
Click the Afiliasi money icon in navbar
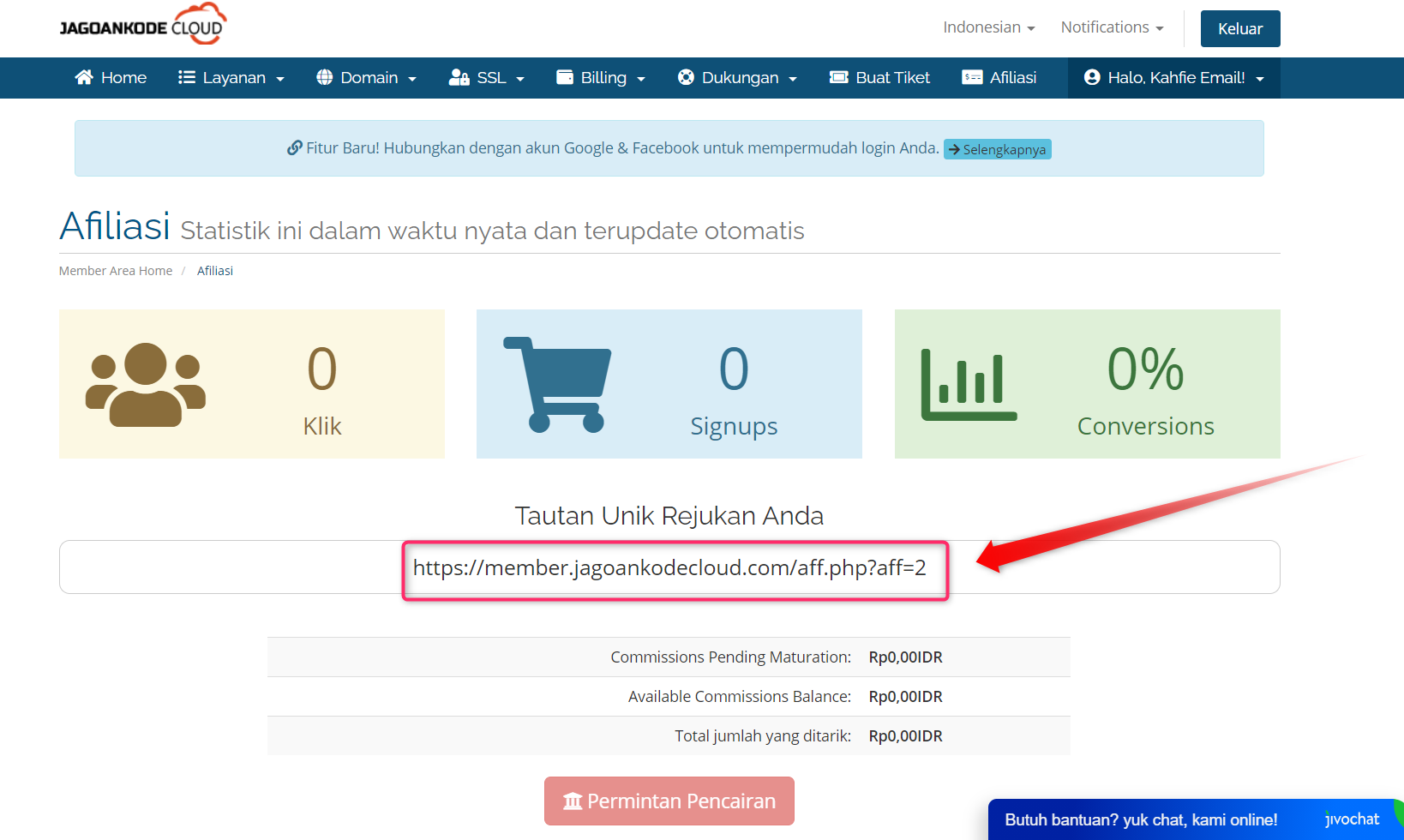pyautogui.click(x=972, y=77)
